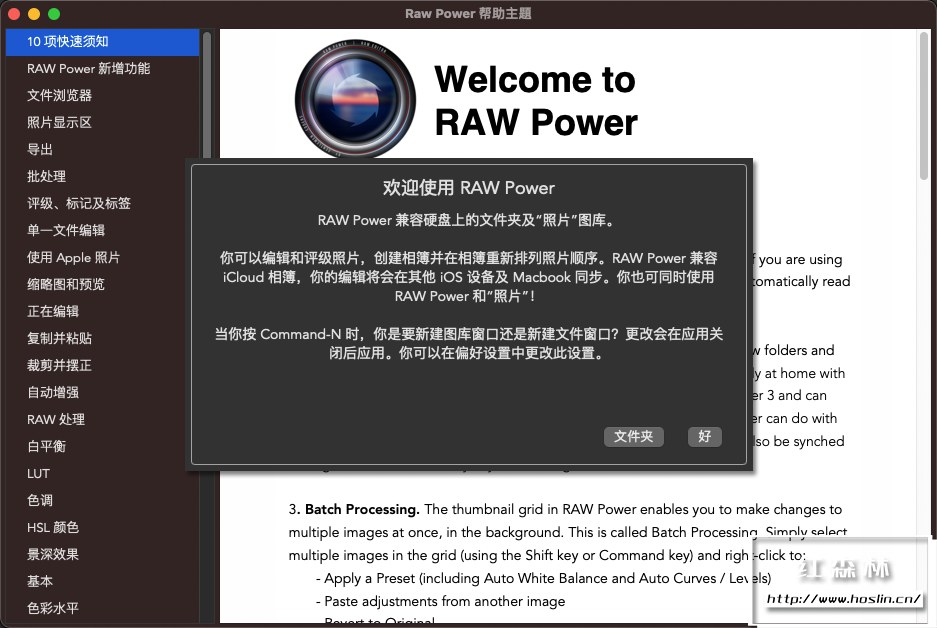This screenshot has height=628, width=937.
Task: Click the 欢迎使用 RAW Power dialog title
Action: pos(468,188)
